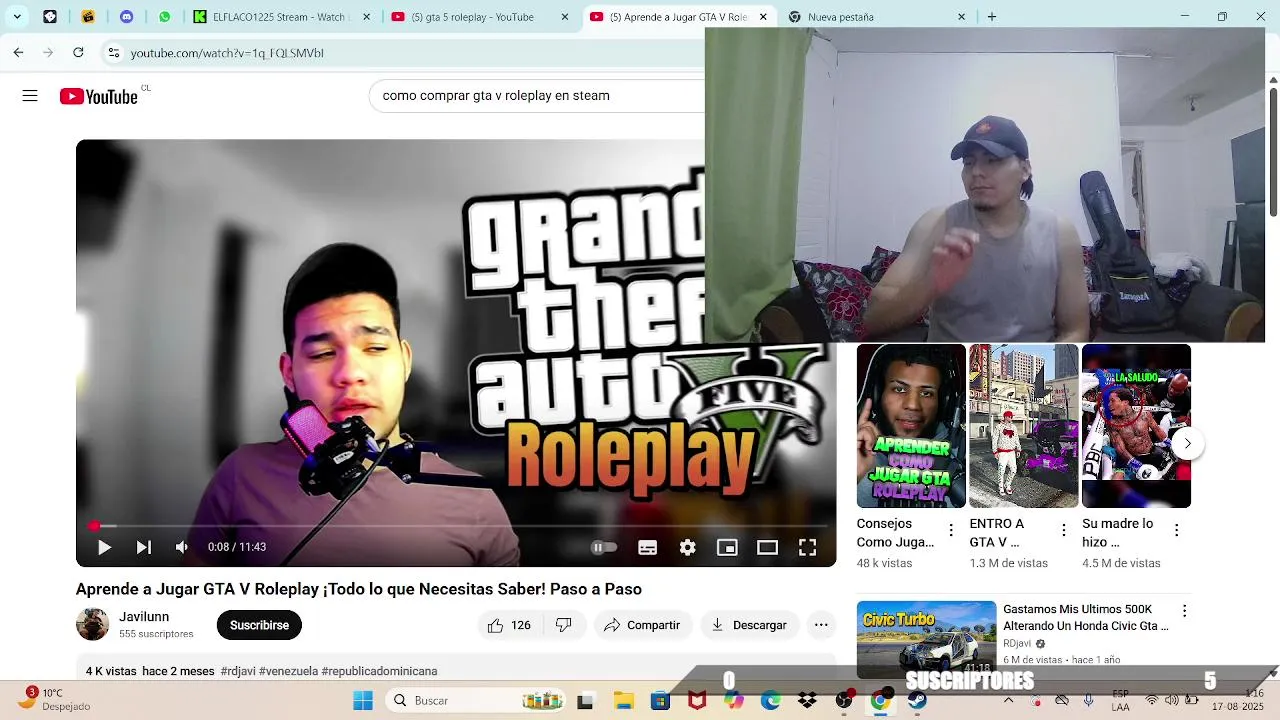
Task: Open Windows Start menu
Action: [x=362, y=701]
